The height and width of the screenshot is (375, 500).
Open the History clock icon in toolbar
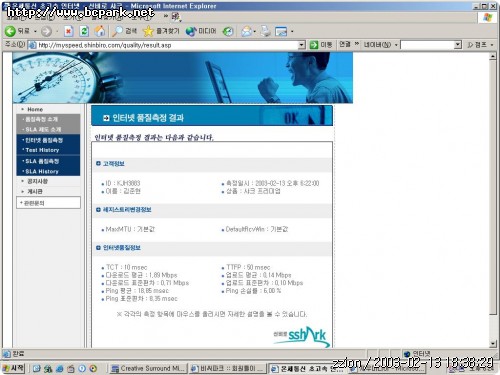tap(228, 31)
